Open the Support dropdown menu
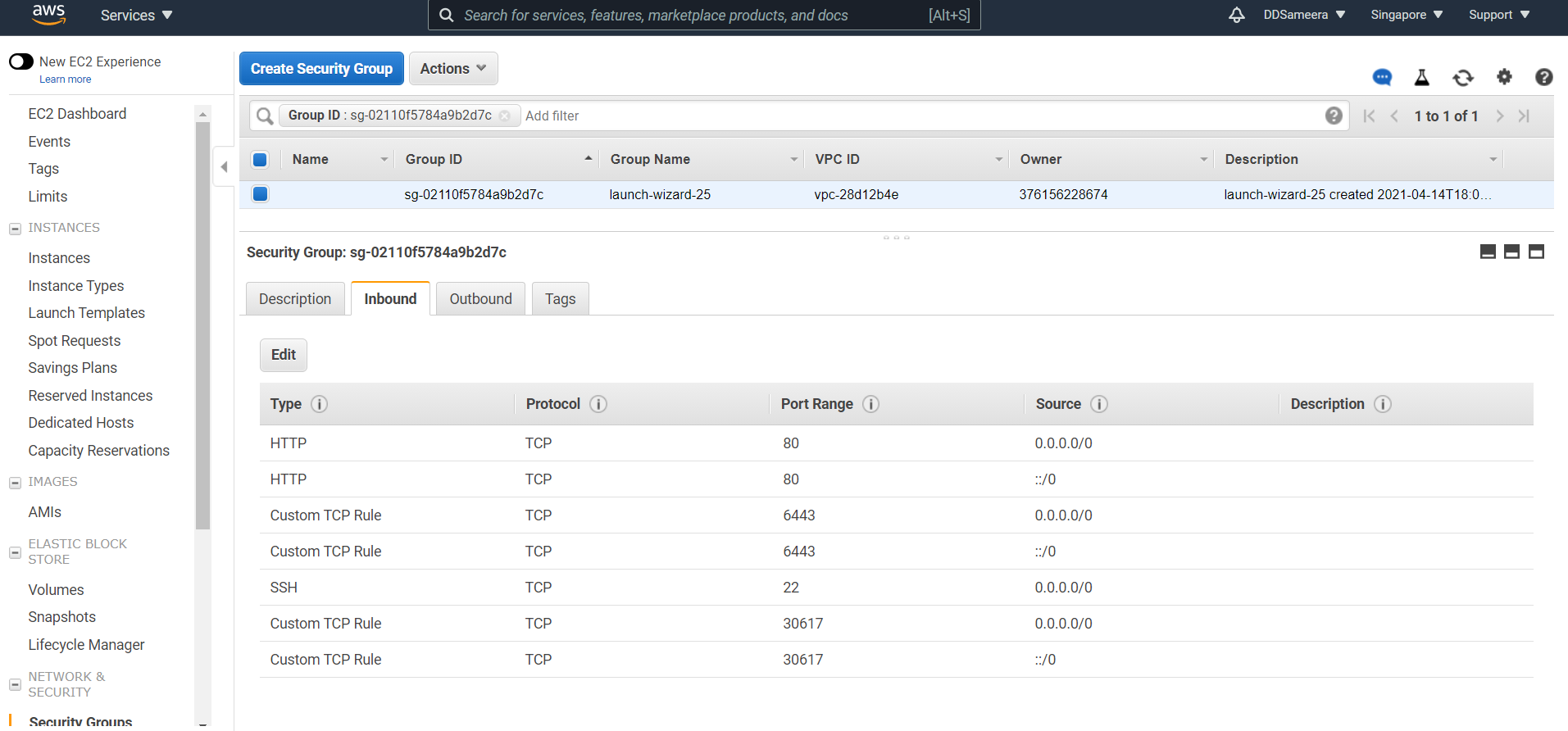 tap(1499, 15)
